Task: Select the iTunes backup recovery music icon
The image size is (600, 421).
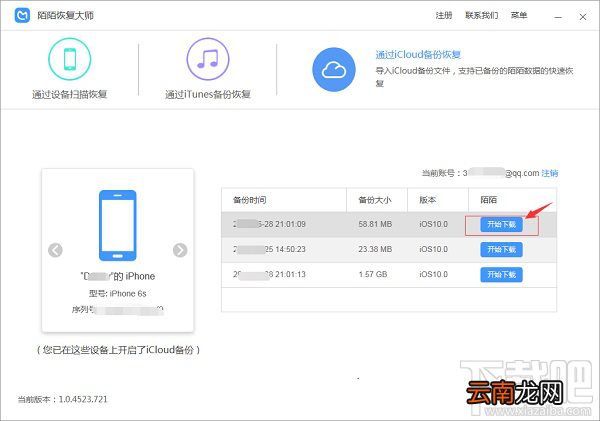Action: point(208,59)
